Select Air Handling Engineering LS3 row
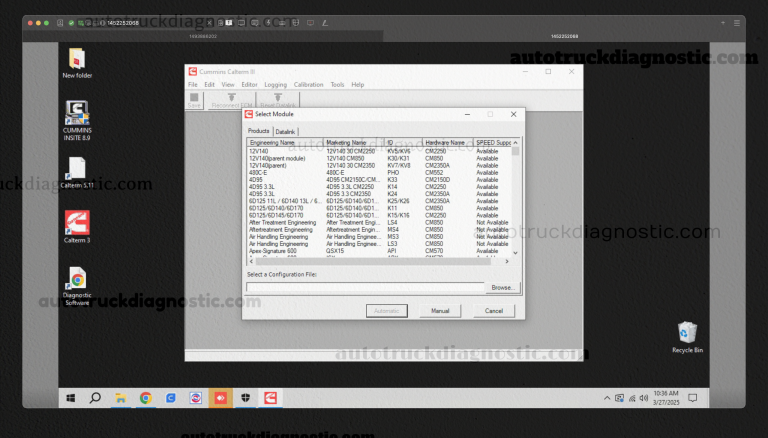The height and width of the screenshot is (438, 768). click(380, 243)
